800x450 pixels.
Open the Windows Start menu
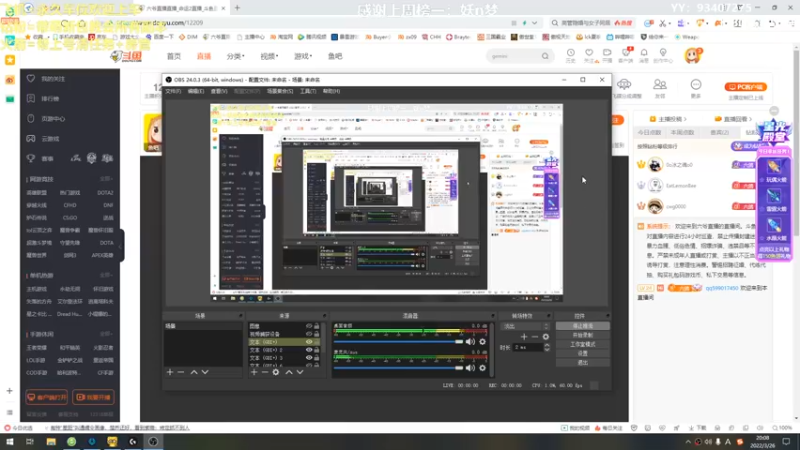pos(10,441)
